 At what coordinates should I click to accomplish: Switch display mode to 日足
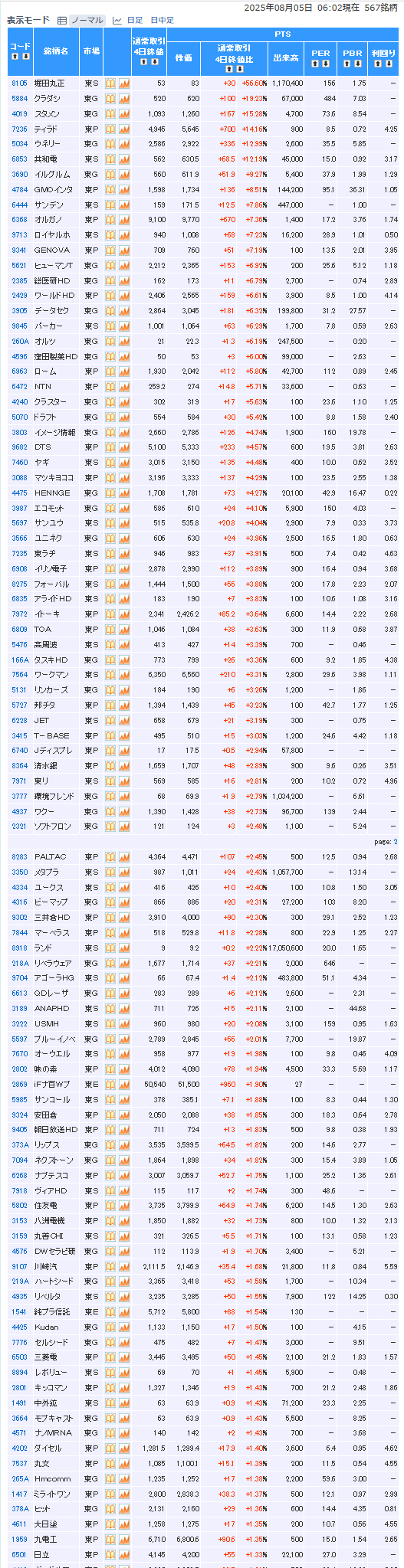pyautogui.click(x=134, y=21)
